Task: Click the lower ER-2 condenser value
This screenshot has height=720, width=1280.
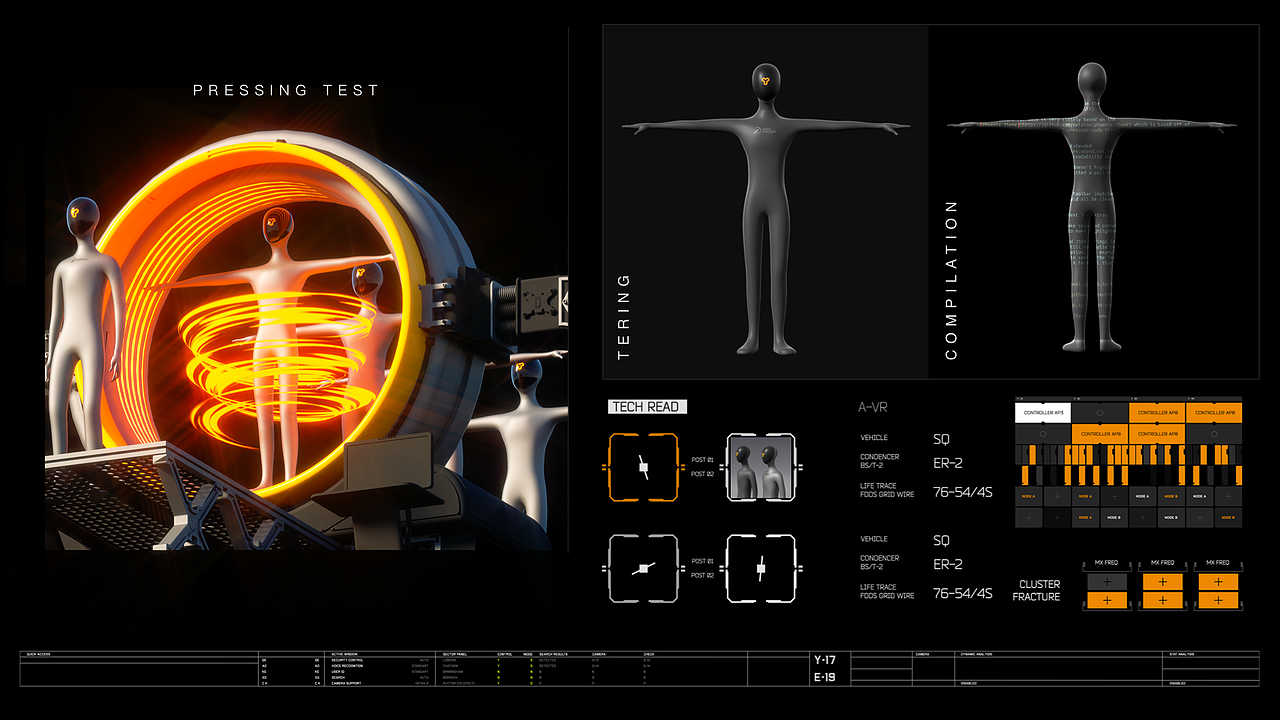Action: (948, 564)
